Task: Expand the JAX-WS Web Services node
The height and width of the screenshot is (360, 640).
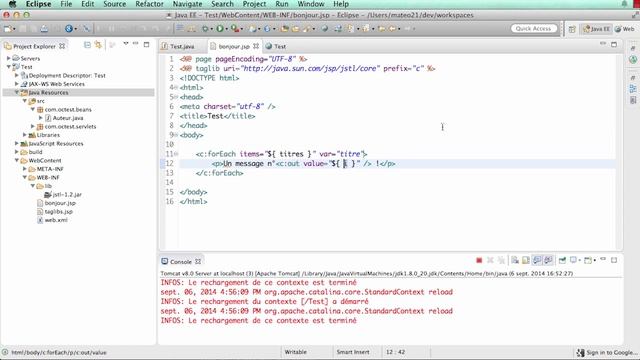Action: [17, 84]
